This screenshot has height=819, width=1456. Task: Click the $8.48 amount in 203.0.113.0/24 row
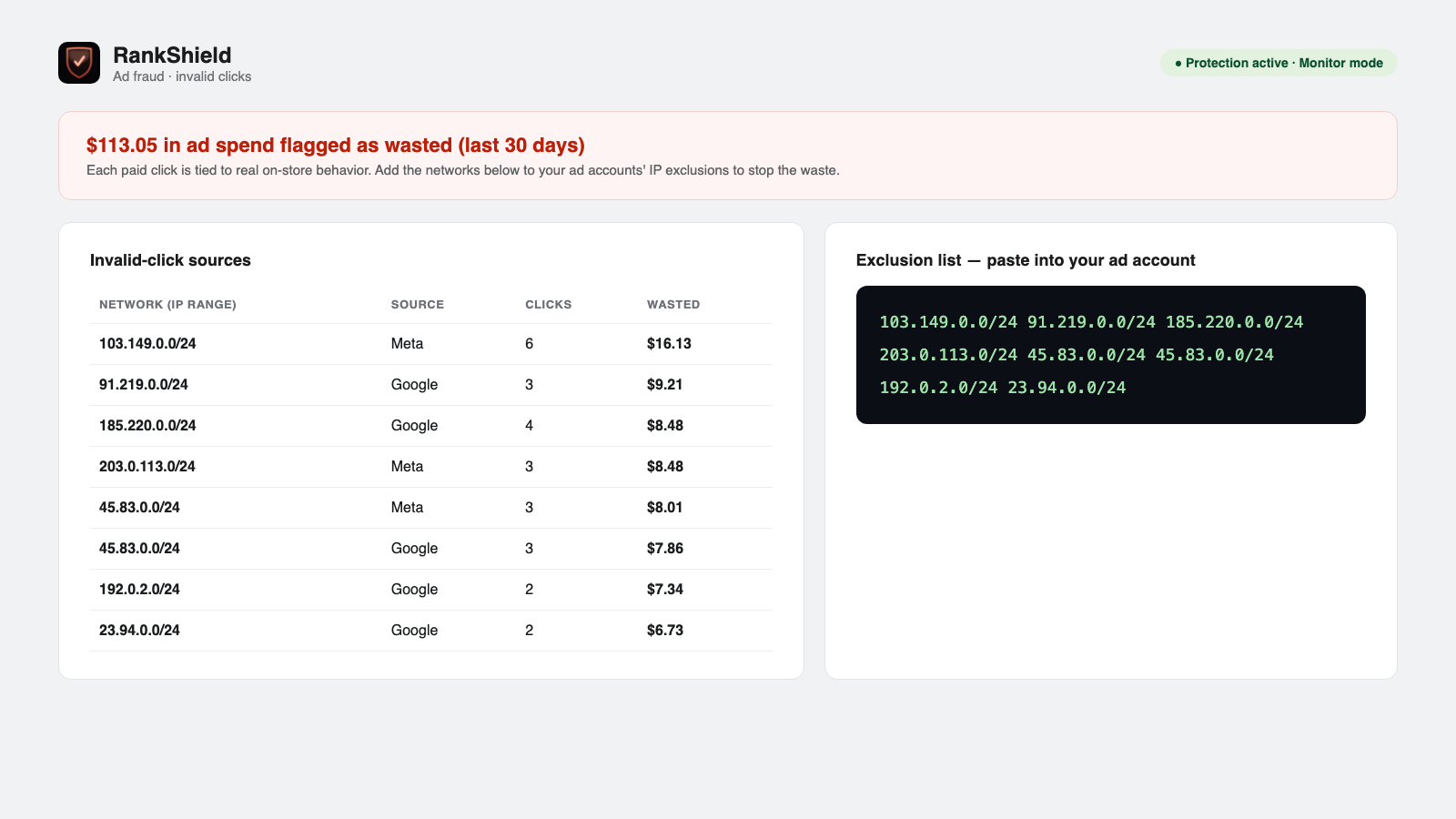click(x=665, y=467)
